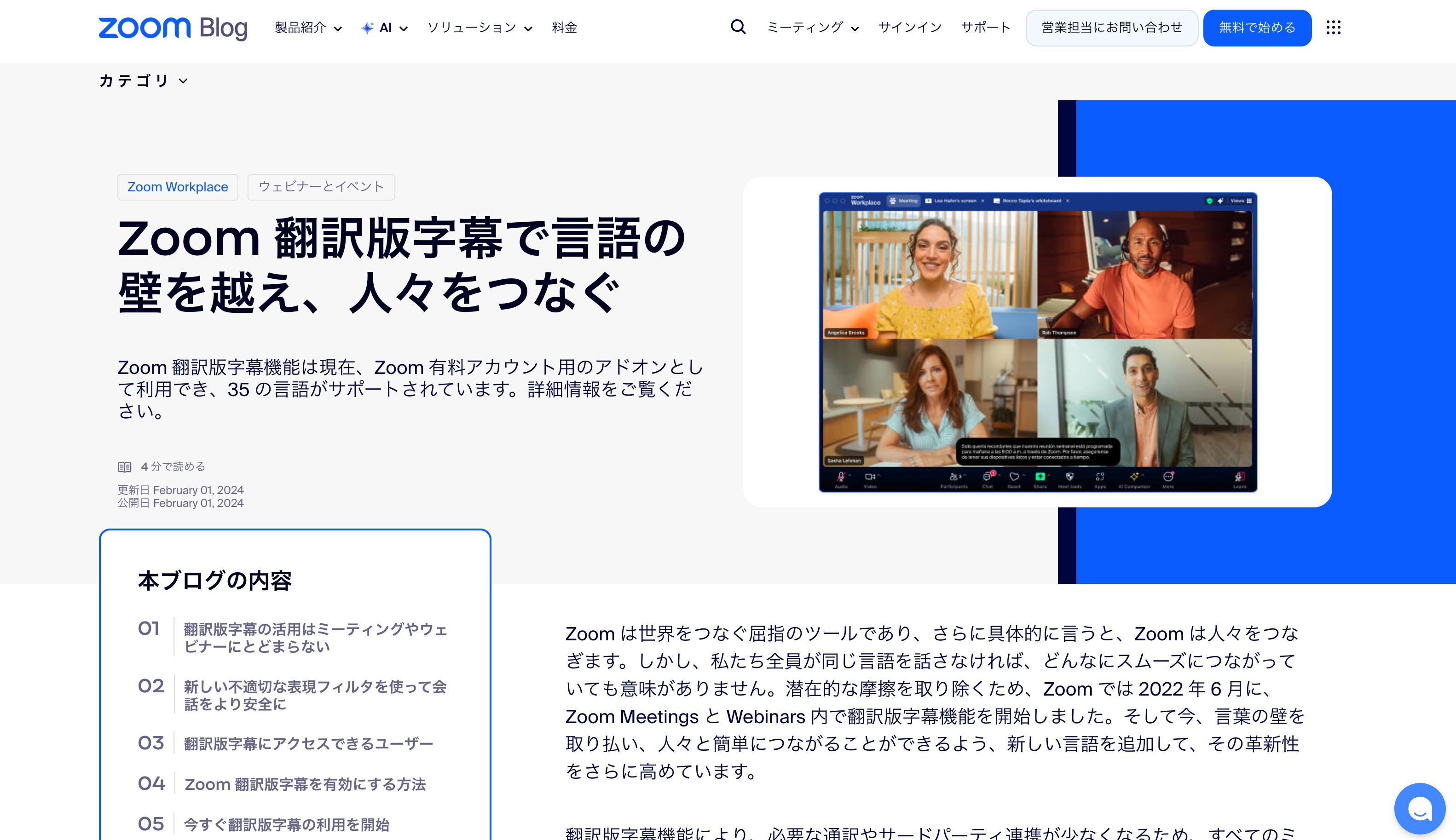Open the Host tools shield icon
Screen dimensions: 1456x840
point(1069,477)
